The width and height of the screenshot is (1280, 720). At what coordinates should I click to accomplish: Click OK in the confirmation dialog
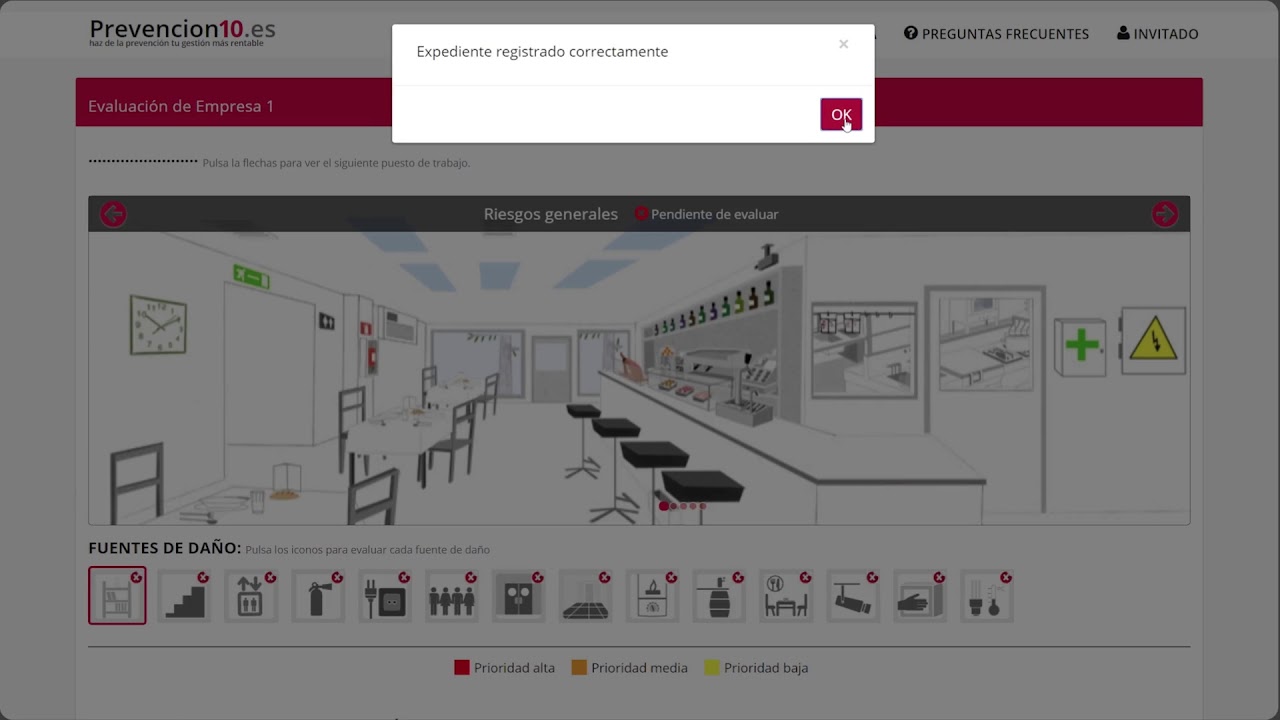click(x=841, y=114)
